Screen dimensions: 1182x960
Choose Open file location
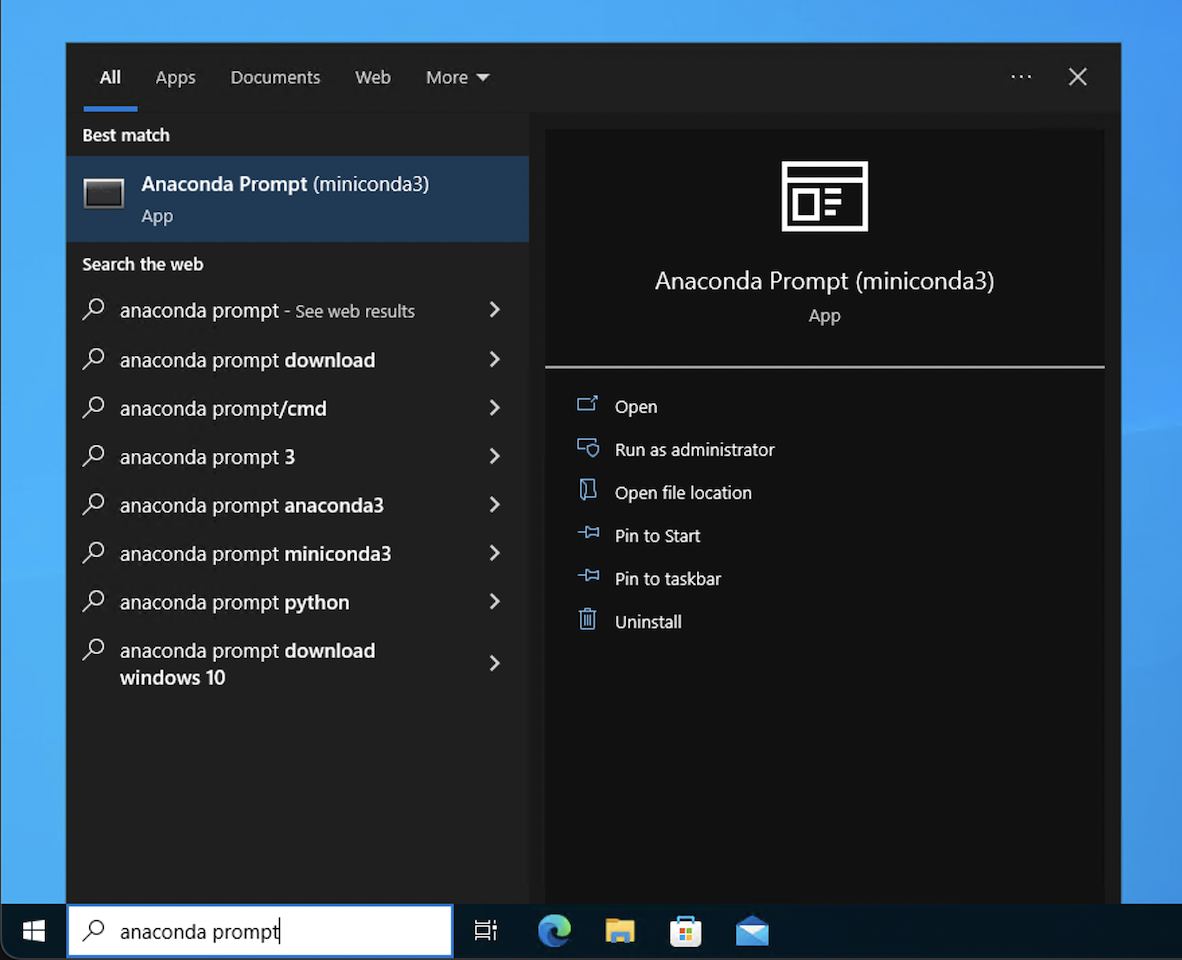pos(683,493)
